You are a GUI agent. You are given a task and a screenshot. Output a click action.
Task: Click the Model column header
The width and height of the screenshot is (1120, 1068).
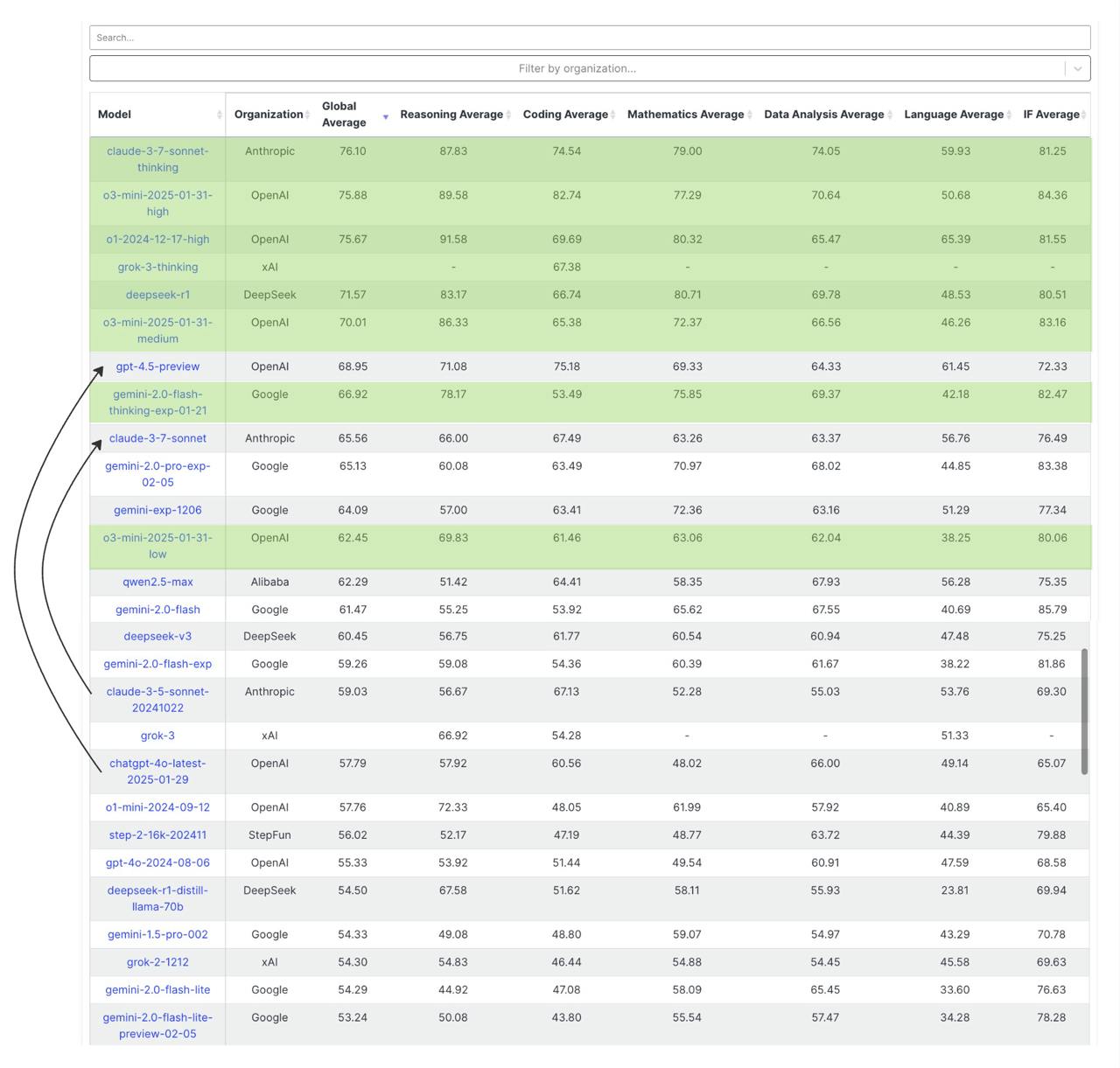115,115
